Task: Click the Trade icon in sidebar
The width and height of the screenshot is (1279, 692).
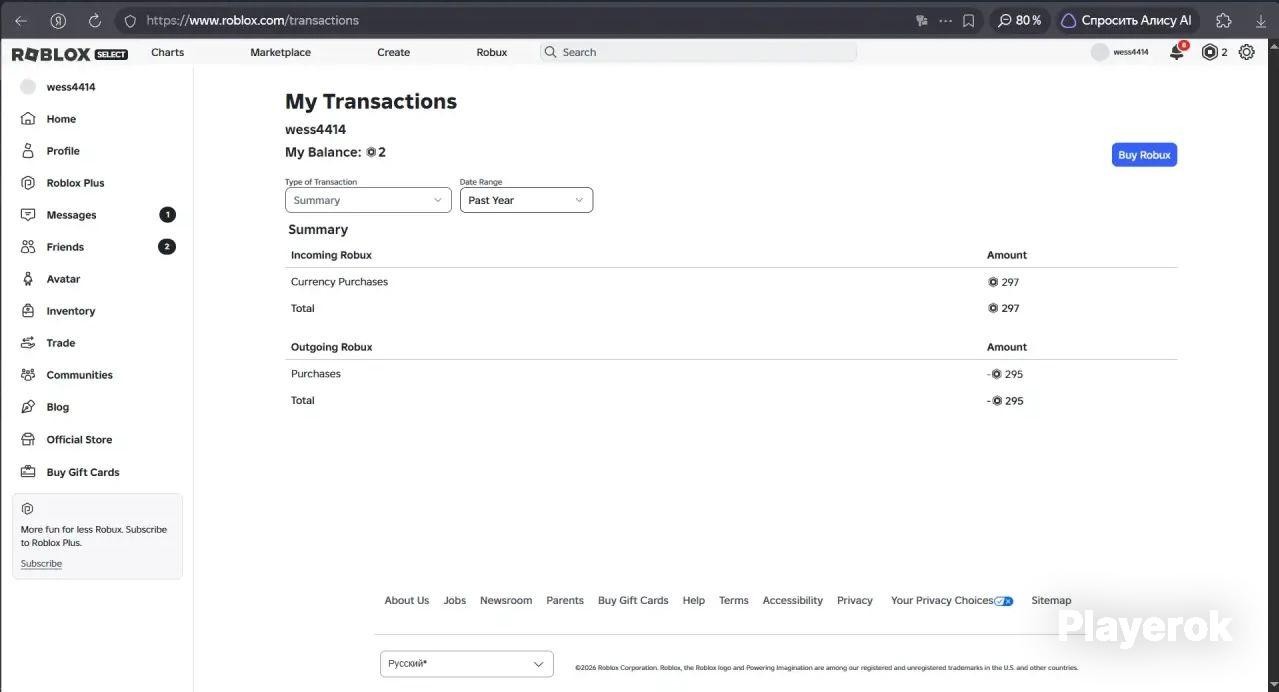Action: coord(28,343)
